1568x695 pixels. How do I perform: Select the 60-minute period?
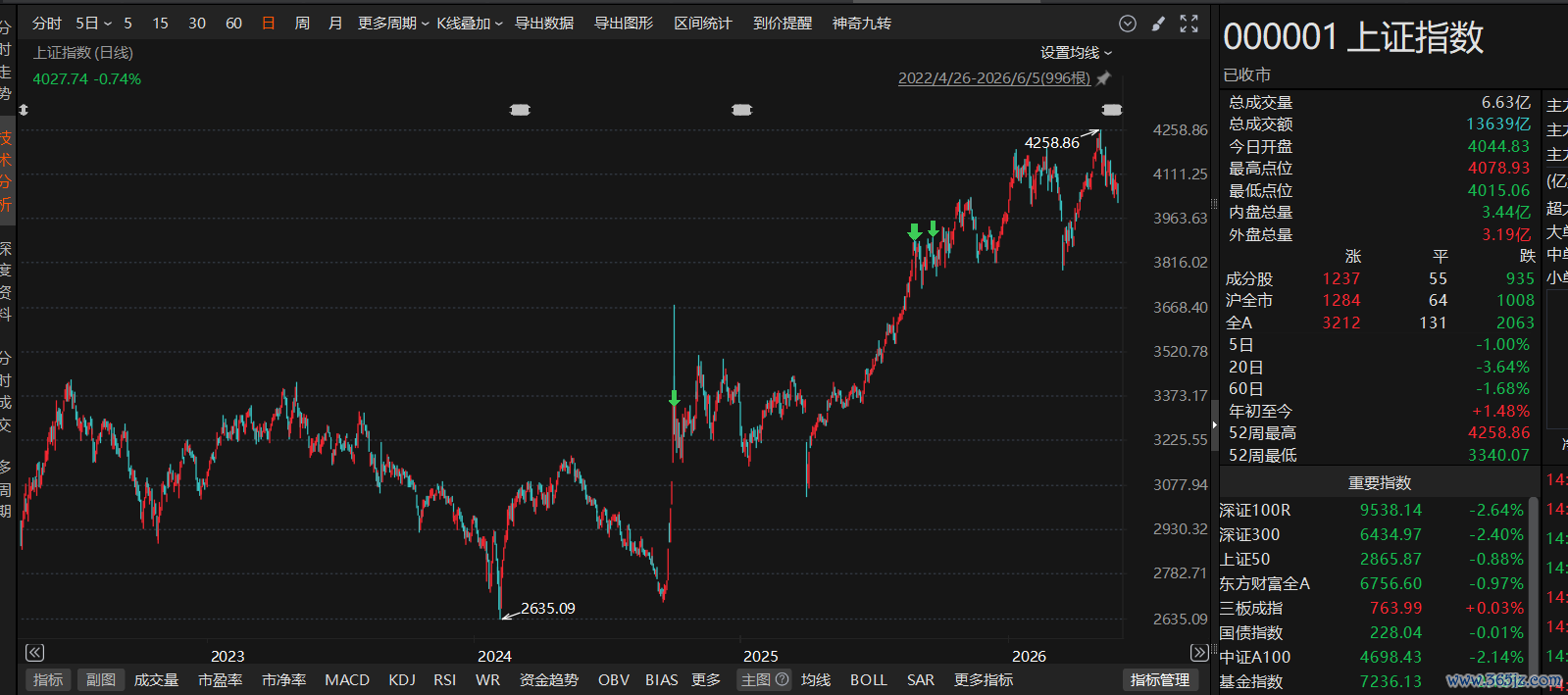[233, 24]
